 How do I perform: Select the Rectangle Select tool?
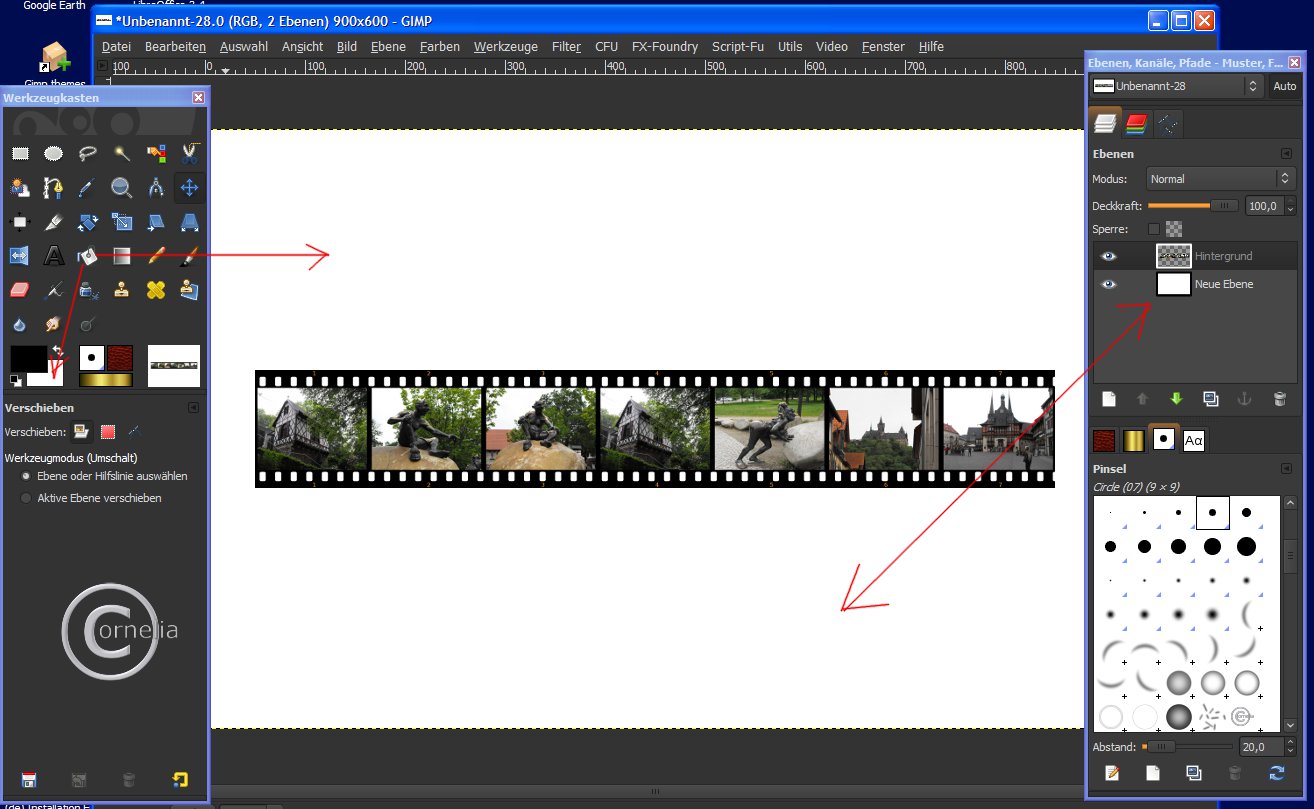pyautogui.click(x=20, y=153)
